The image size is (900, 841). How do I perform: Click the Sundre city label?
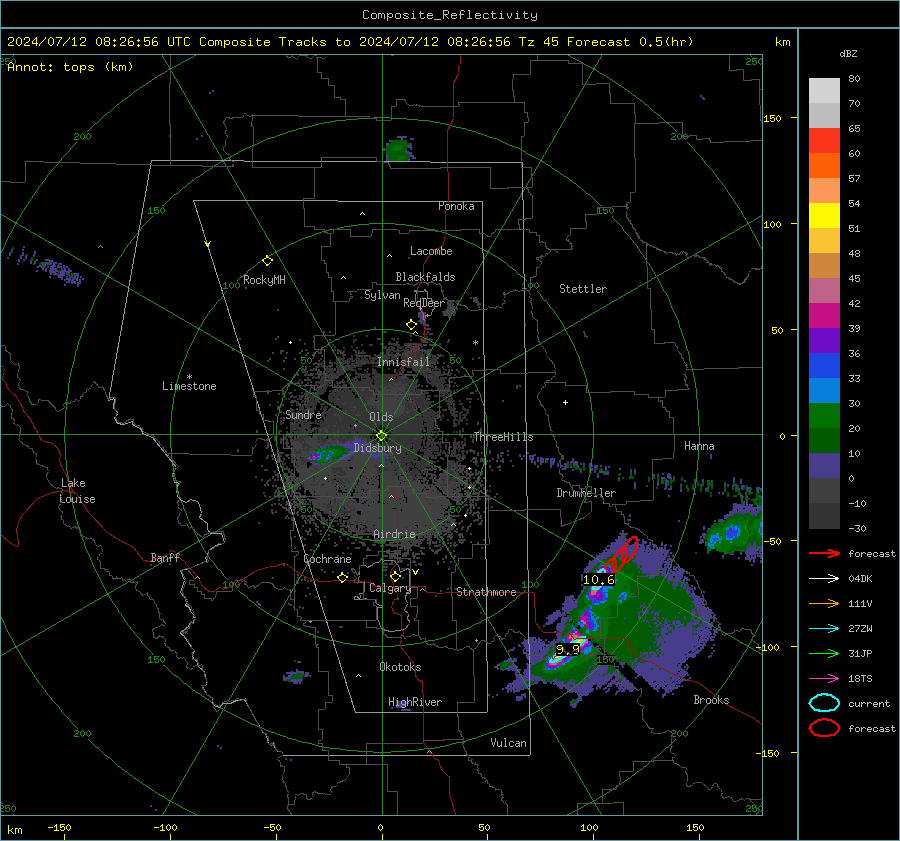tap(303, 414)
